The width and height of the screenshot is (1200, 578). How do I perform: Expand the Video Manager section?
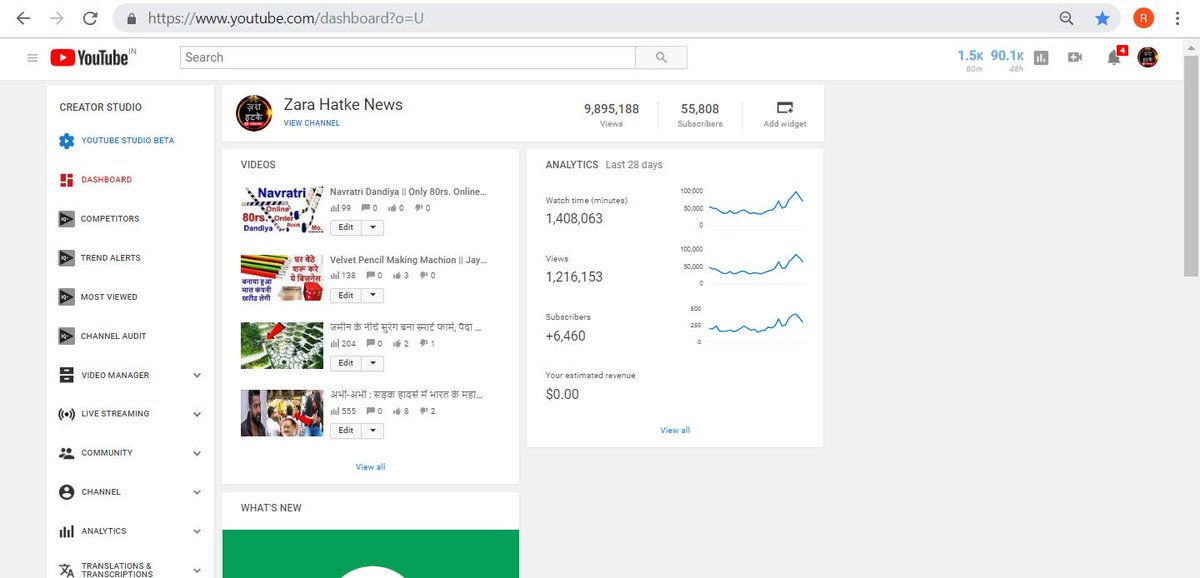197,376
